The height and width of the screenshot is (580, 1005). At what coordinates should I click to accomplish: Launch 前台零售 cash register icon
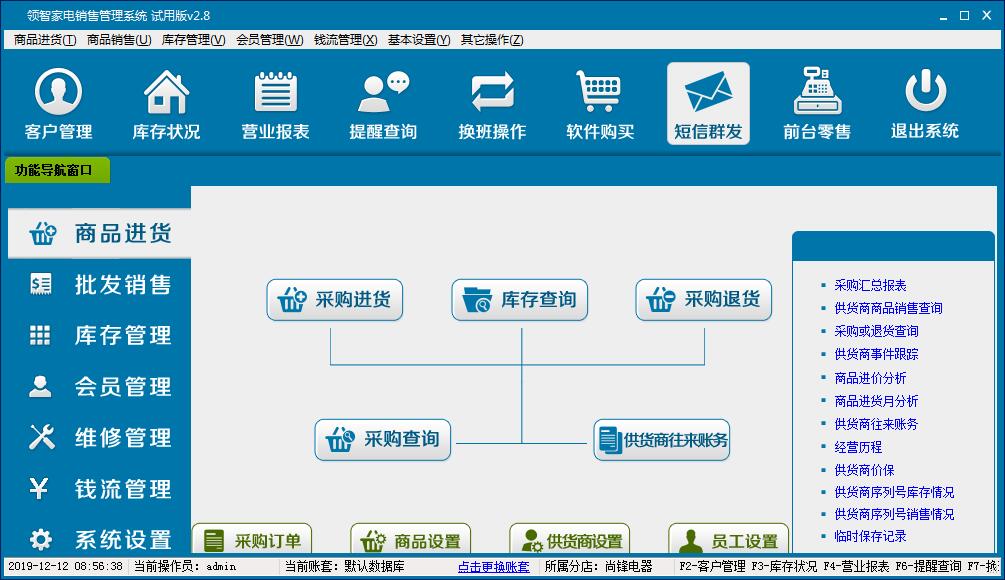pos(817,104)
